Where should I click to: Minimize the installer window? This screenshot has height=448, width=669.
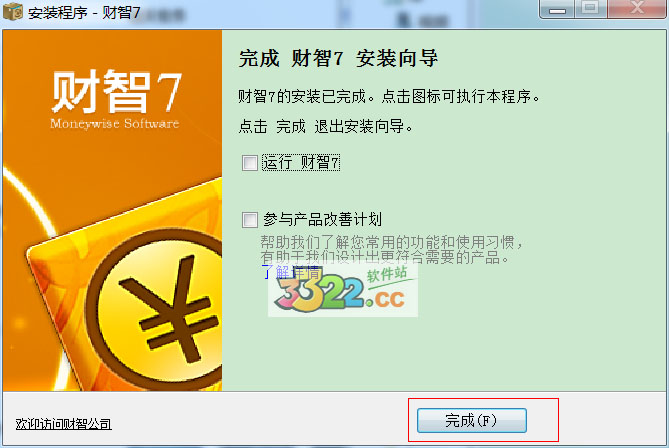pos(557,9)
